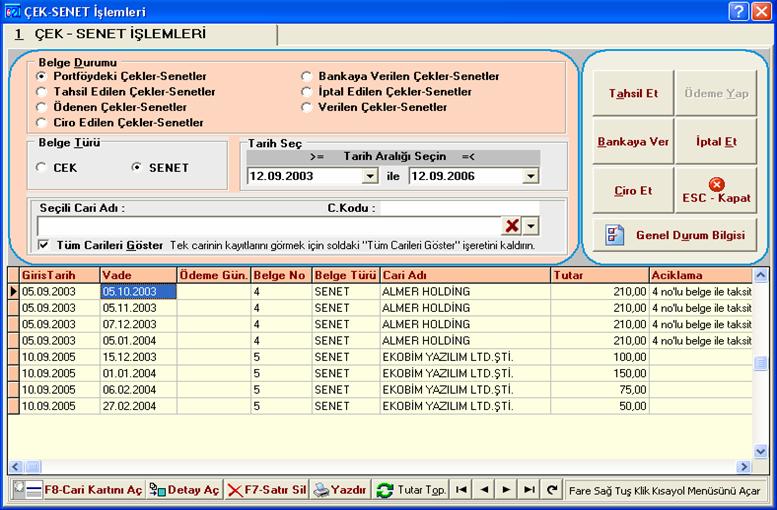Click the Ciro Et button
The image size is (777, 510).
pyautogui.click(x=633, y=190)
